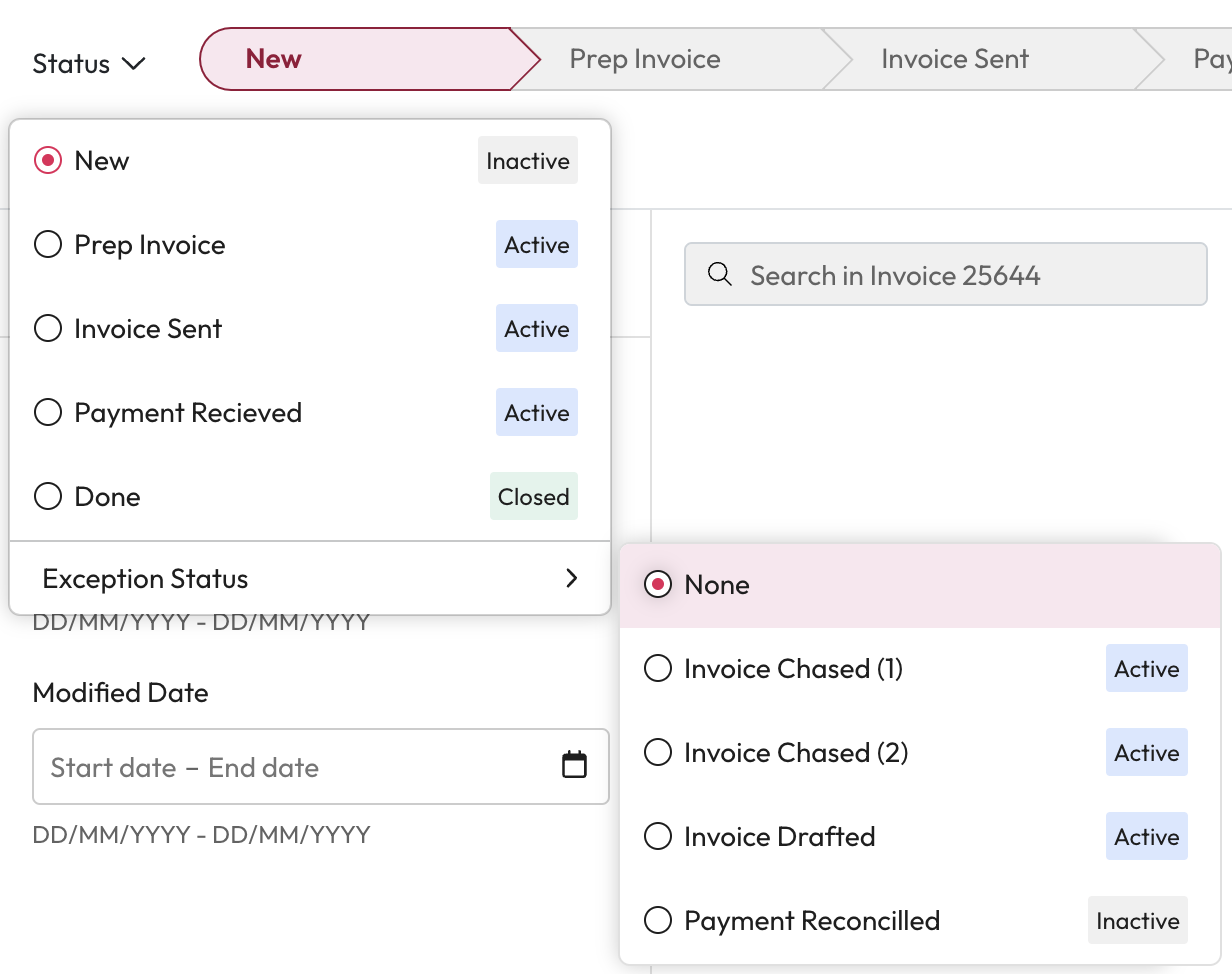Choose Invoice Chased (2) exception status

pos(658,753)
